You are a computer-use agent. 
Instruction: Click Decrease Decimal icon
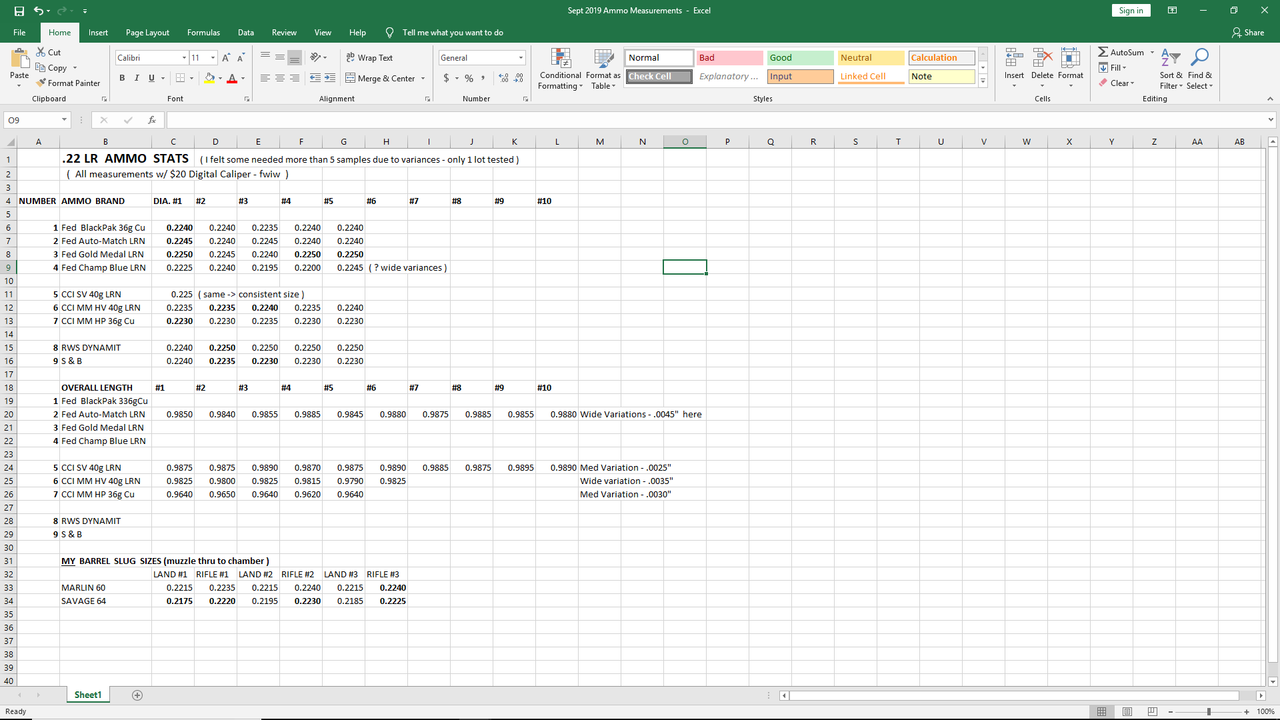[518, 78]
